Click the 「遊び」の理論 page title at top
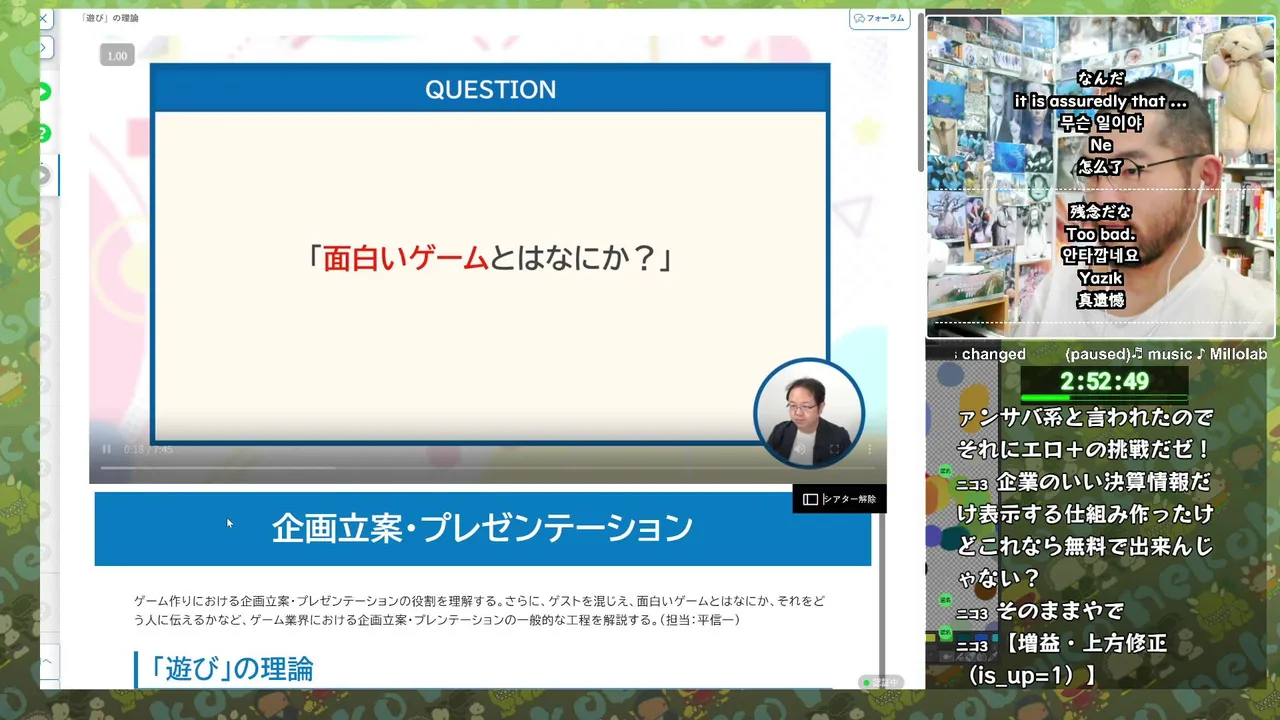The height and width of the screenshot is (720, 1280). 110,18
